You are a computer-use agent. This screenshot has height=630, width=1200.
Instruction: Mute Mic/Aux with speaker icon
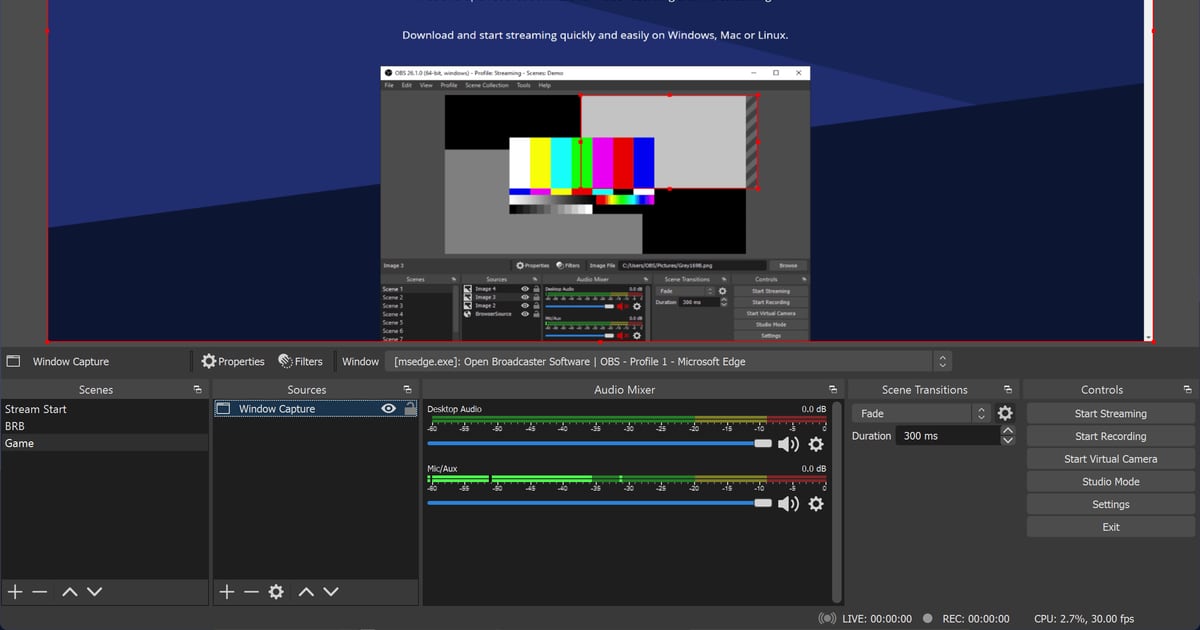pyautogui.click(x=789, y=503)
